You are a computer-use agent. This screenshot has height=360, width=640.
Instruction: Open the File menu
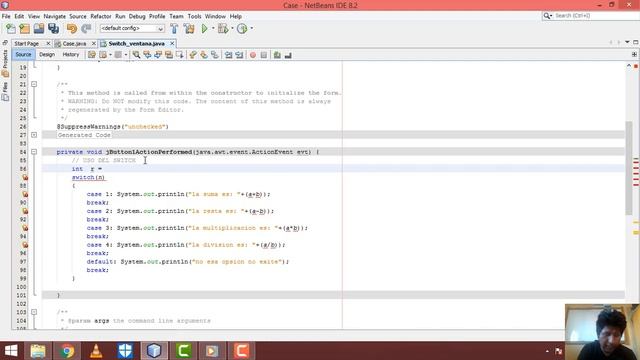6,16
